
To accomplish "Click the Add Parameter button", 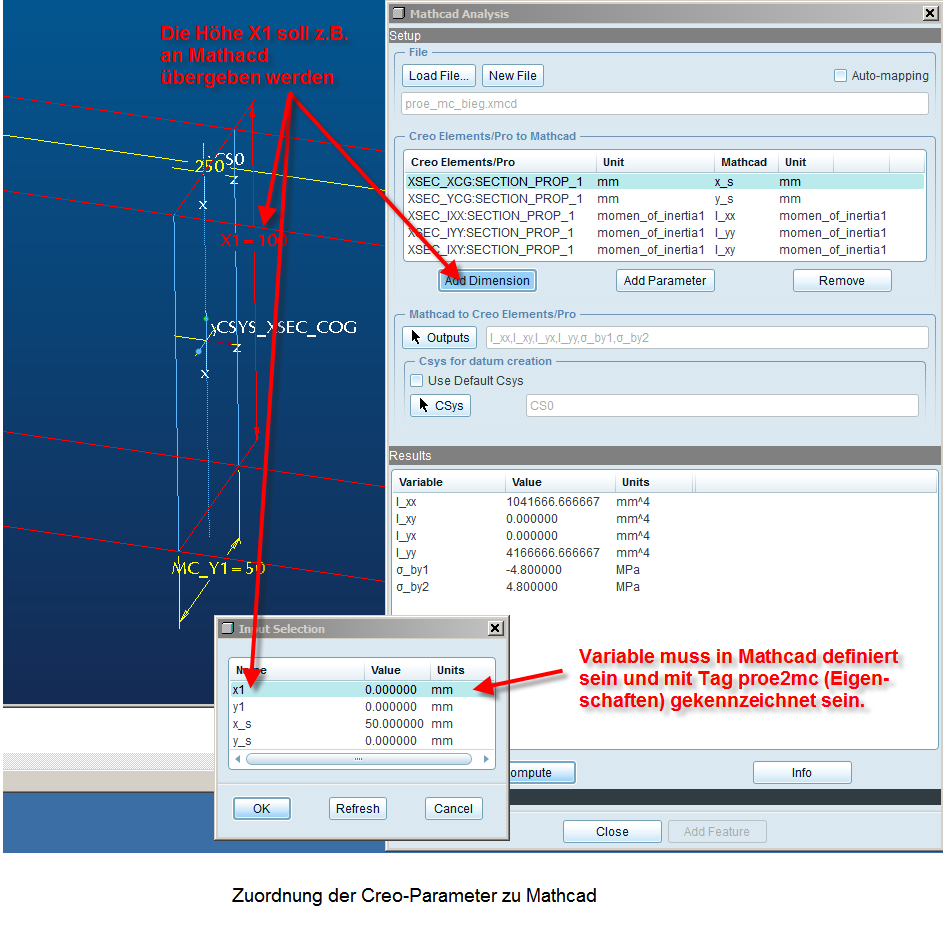I will [665, 280].
